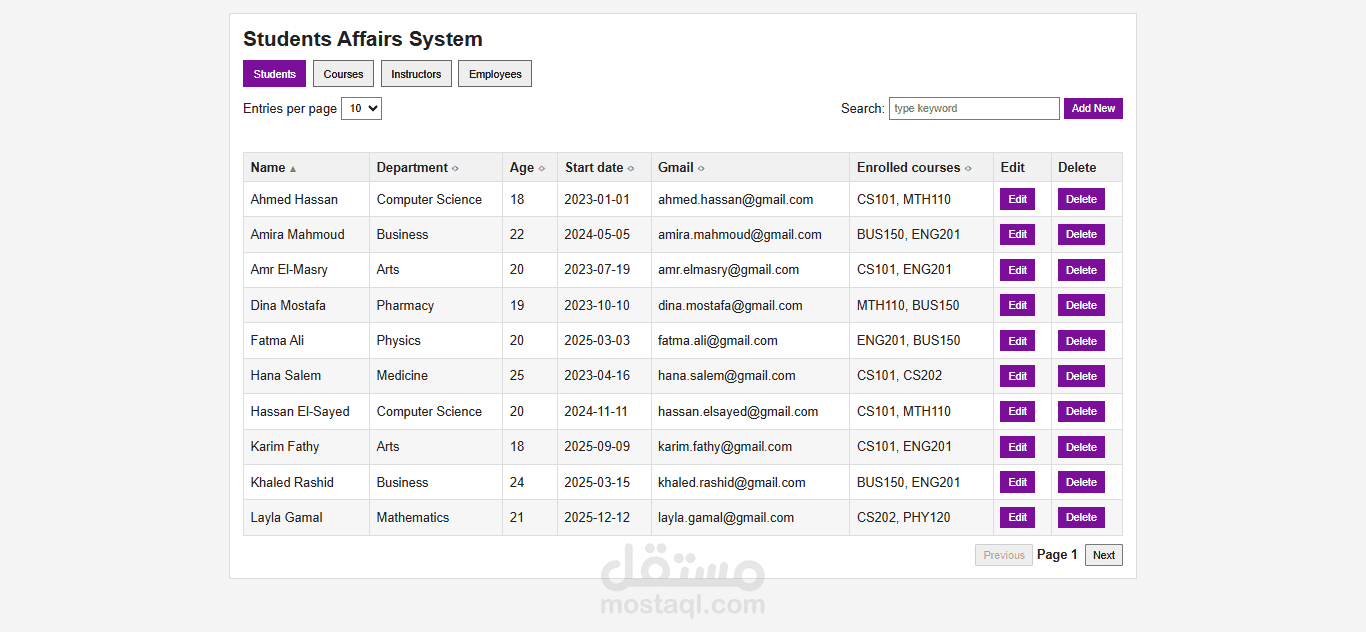Delete Karim Fathy's record

(1081, 447)
